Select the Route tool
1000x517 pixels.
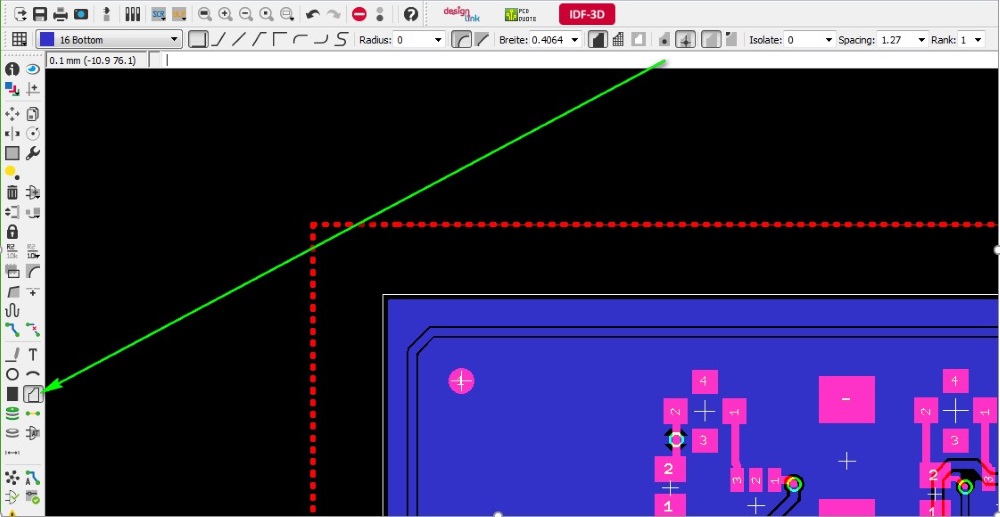click(x=12, y=330)
